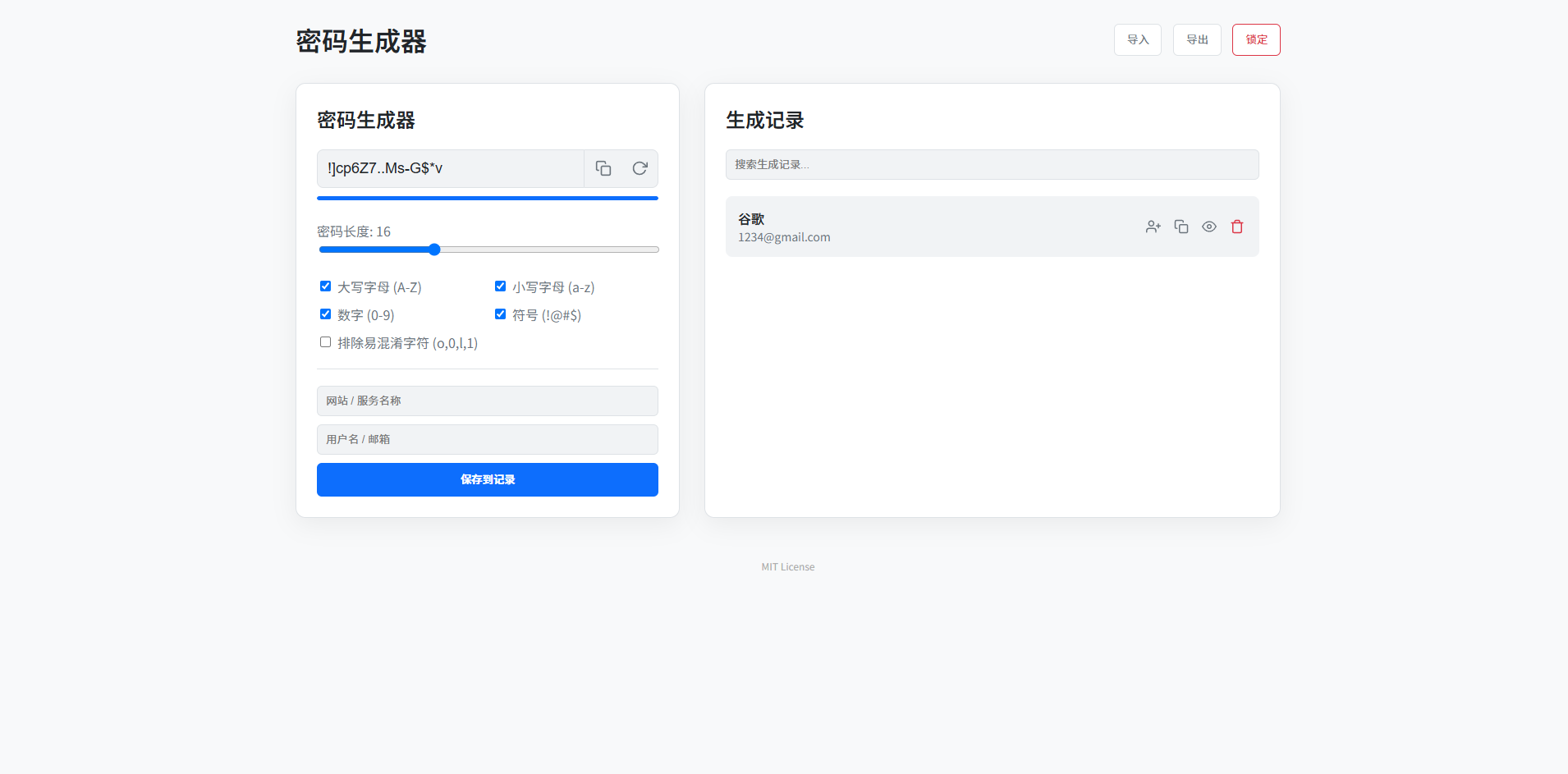Screen dimensions: 1568x774
Task: Click the 导出 button
Action: pyautogui.click(x=1196, y=39)
